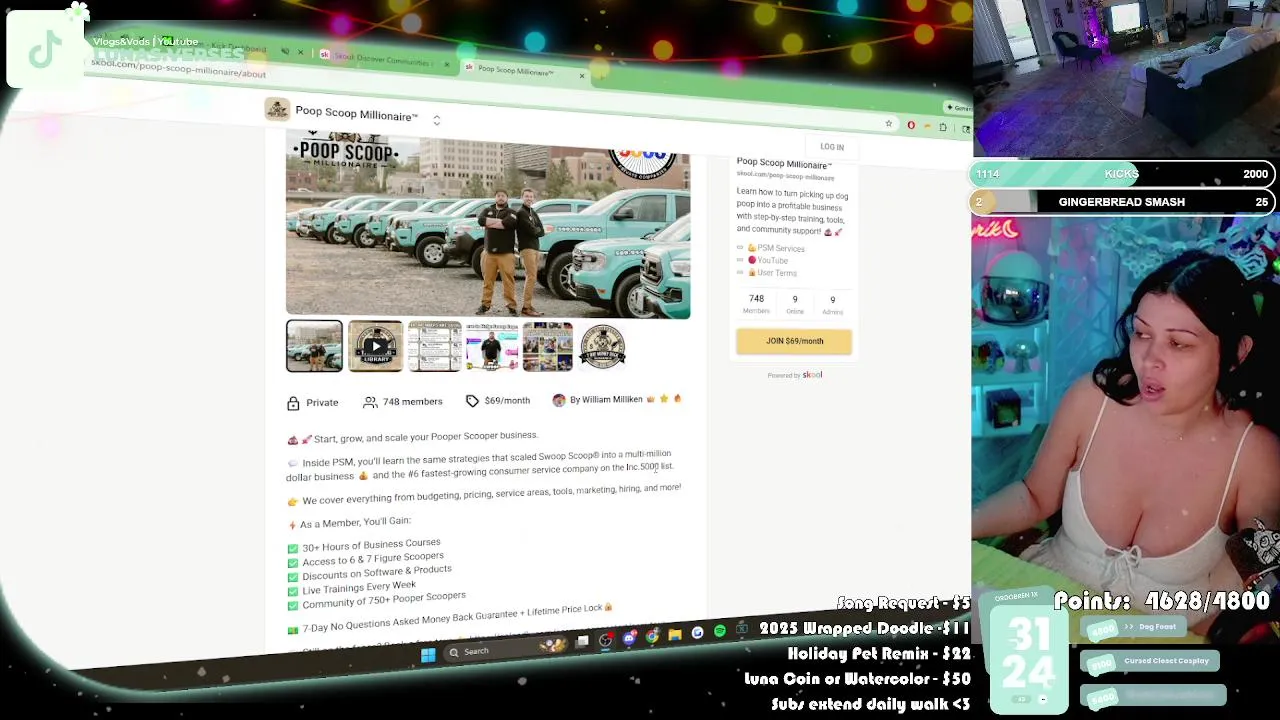The width and height of the screenshot is (1280, 720).
Task: Open Google Chrome from the taskbar
Action: point(652,636)
